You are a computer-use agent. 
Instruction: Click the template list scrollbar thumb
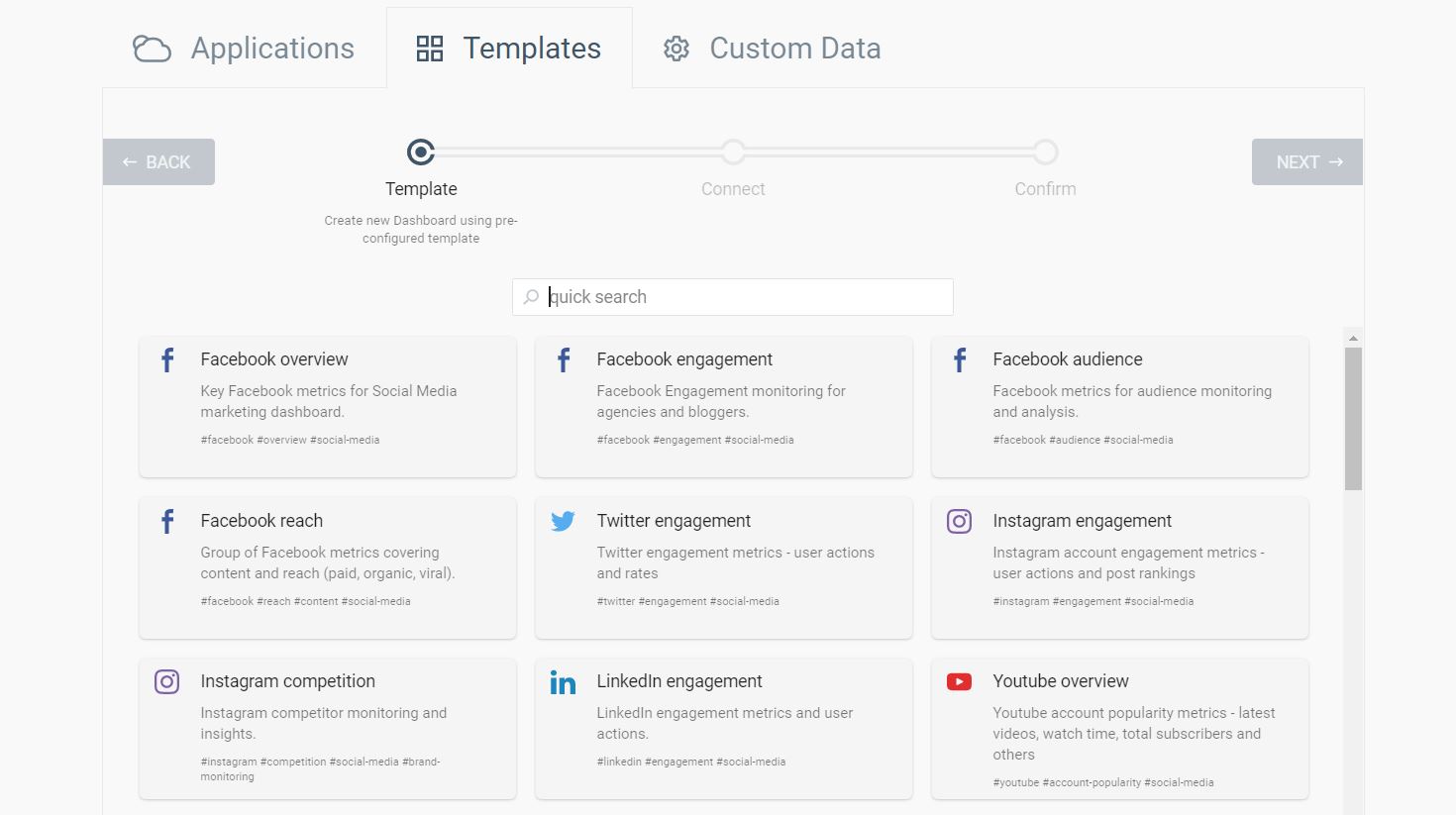pyautogui.click(x=1353, y=418)
